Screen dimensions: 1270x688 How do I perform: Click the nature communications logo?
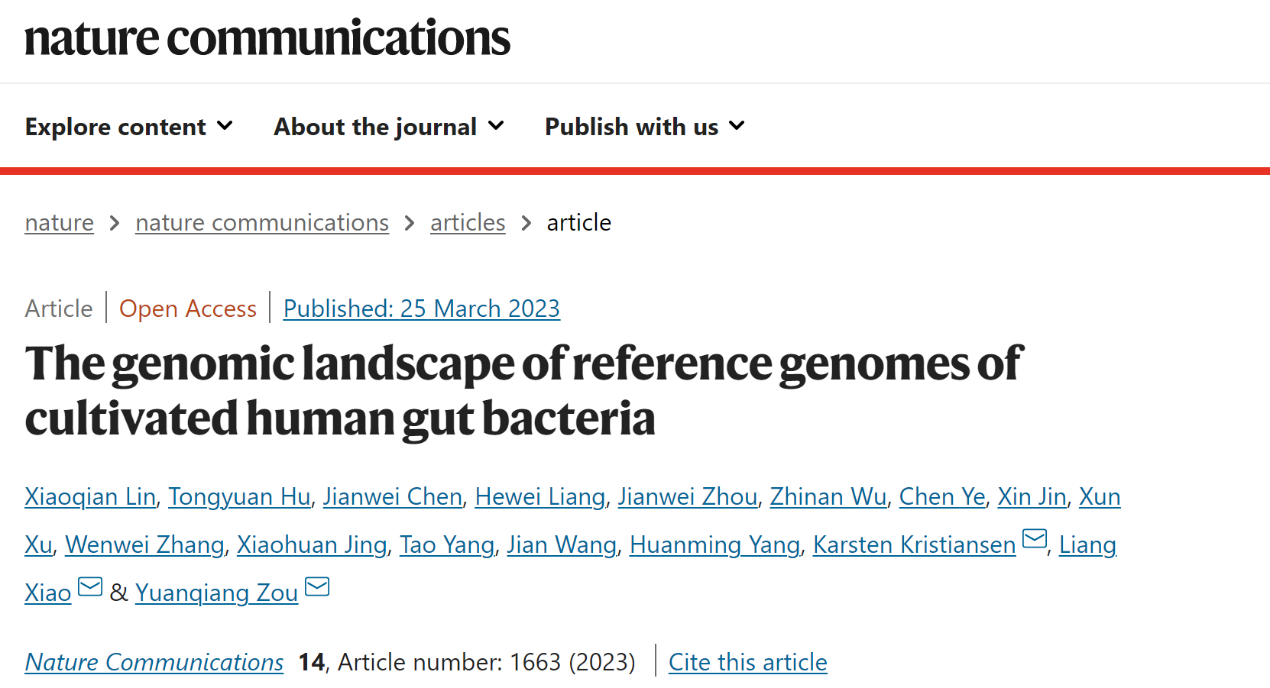(x=268, y=38)
